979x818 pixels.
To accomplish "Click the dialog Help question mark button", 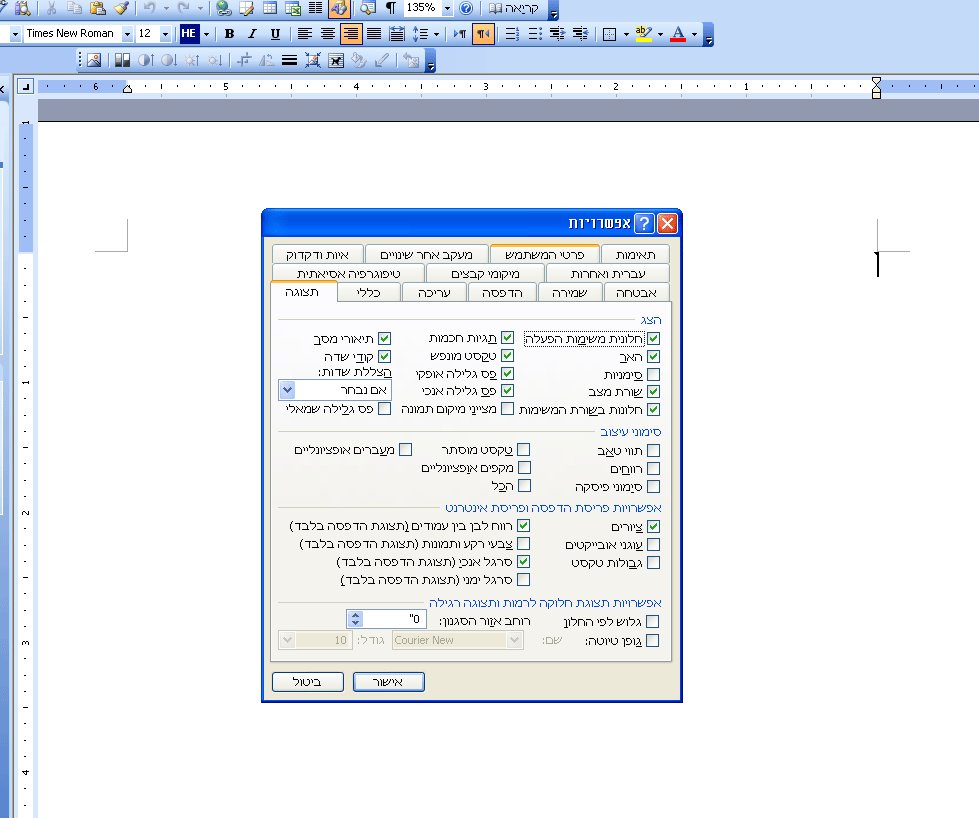I will 644,224.
